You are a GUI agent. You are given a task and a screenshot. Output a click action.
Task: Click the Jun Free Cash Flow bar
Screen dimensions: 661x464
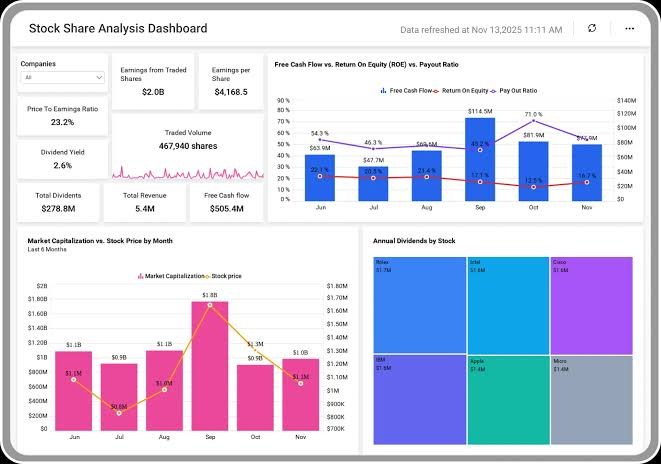pos(320,178)
